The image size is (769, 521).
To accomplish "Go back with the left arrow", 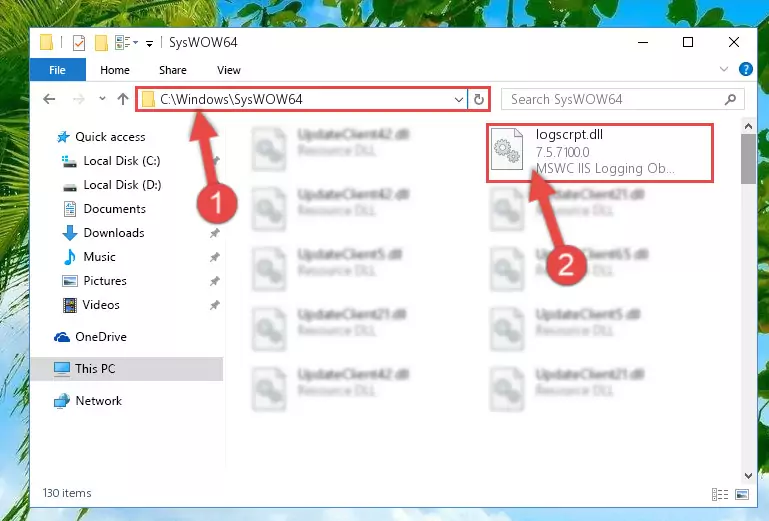I will coord(49,99).
